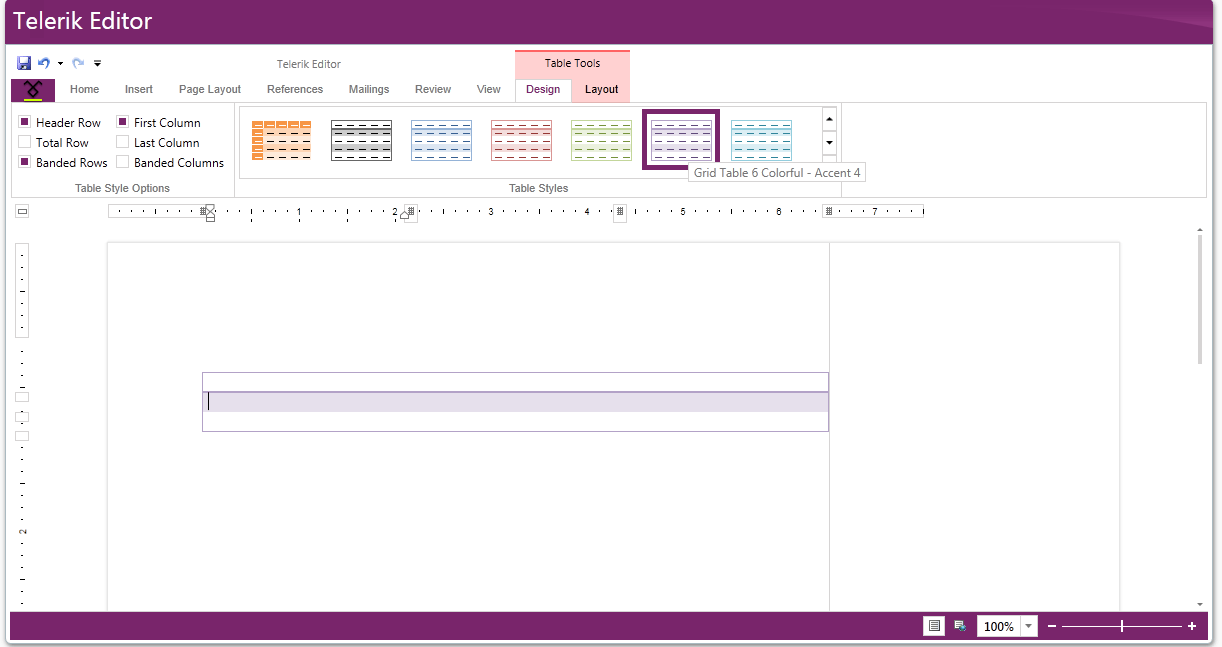Select the orange table style thumbnail
Image resolution: width=1222 pixels, height=647 pixels.
281,139
